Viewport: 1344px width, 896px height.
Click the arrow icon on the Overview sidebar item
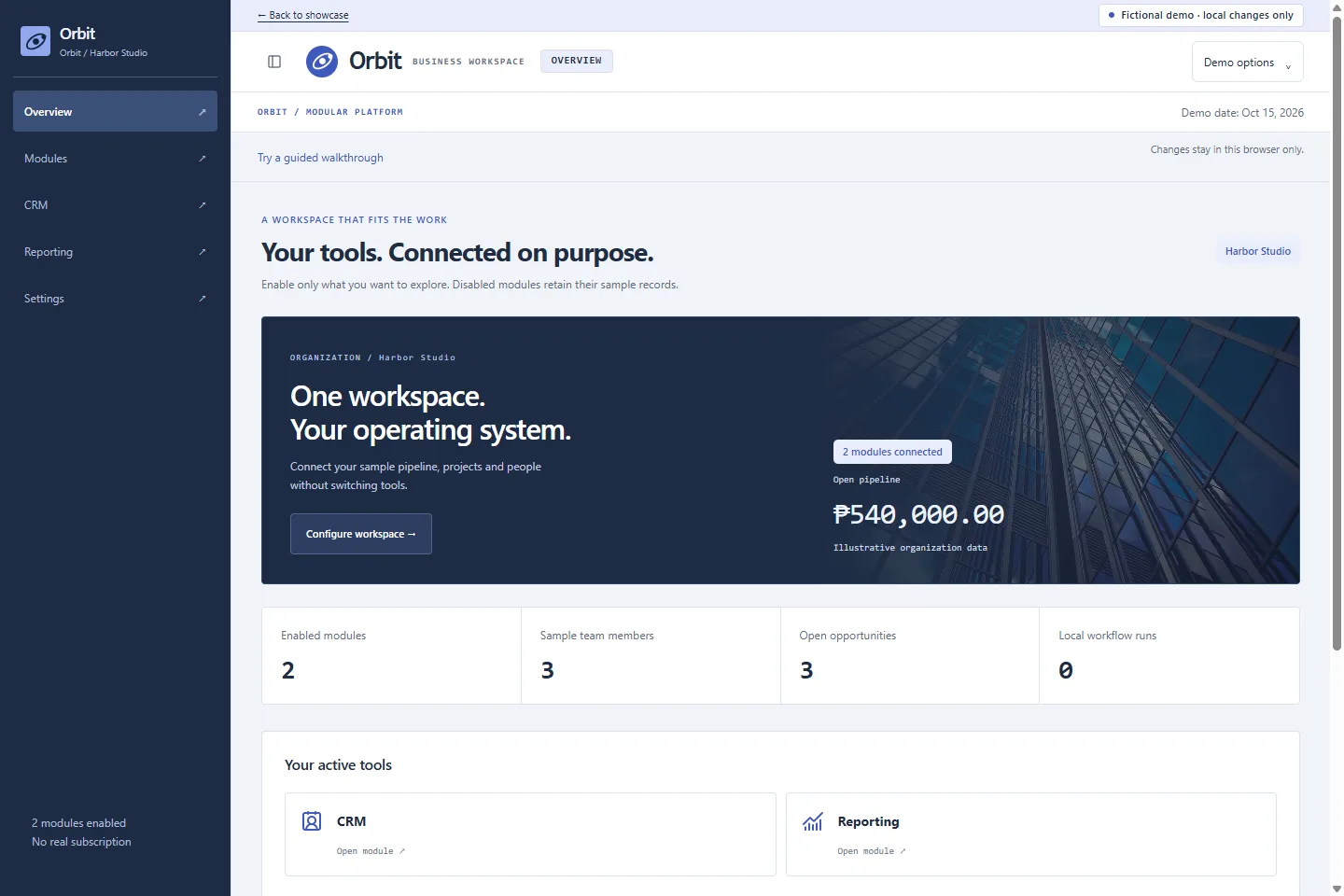[x=203, y=112]
